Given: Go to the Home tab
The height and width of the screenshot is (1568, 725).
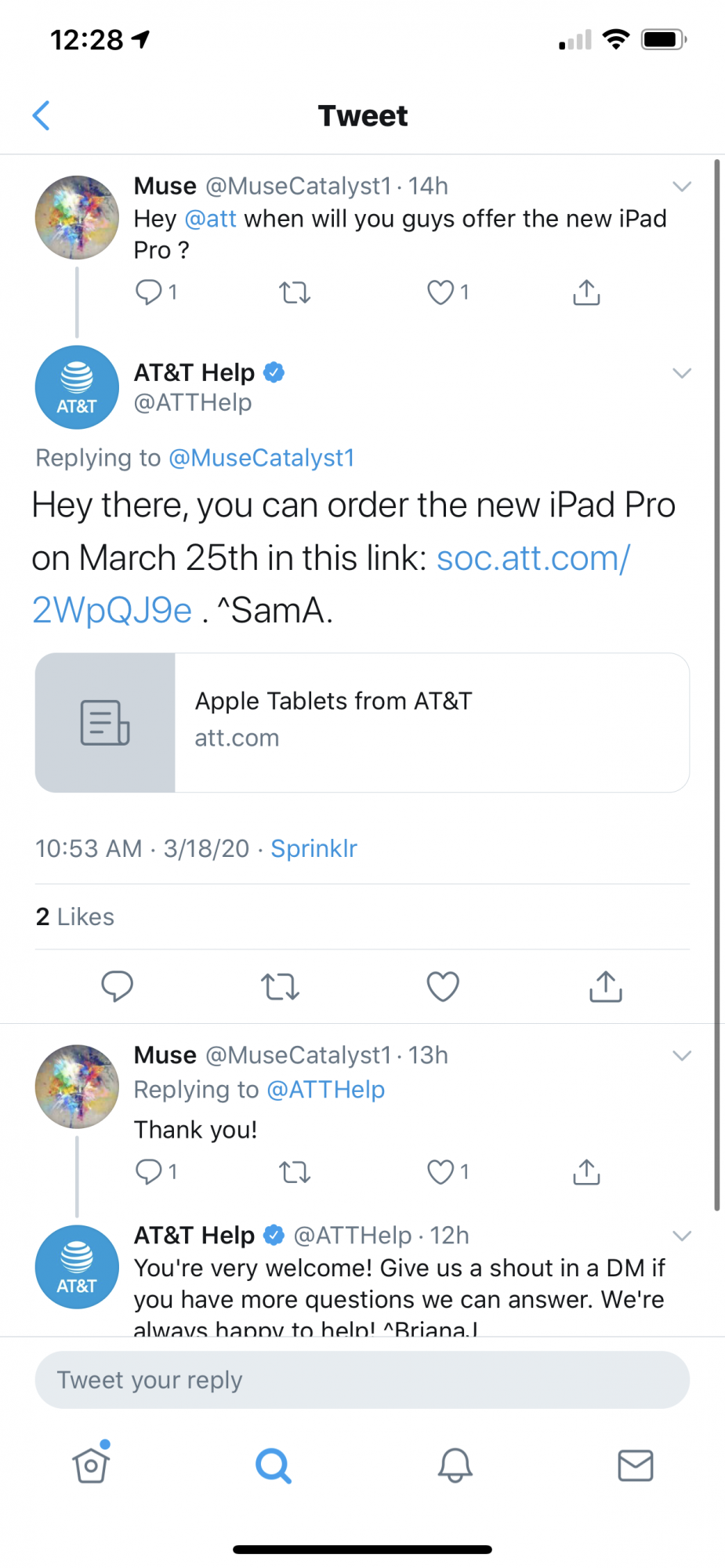Looking at the screenshot, I should 92,1463.
